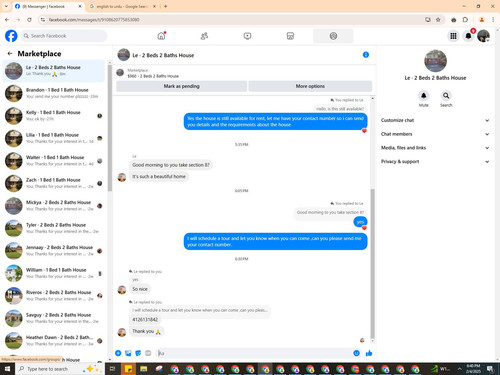Open Chrome extensions puzzle icon
This screenshot has width=500, height=375.
tap(465, 20)
